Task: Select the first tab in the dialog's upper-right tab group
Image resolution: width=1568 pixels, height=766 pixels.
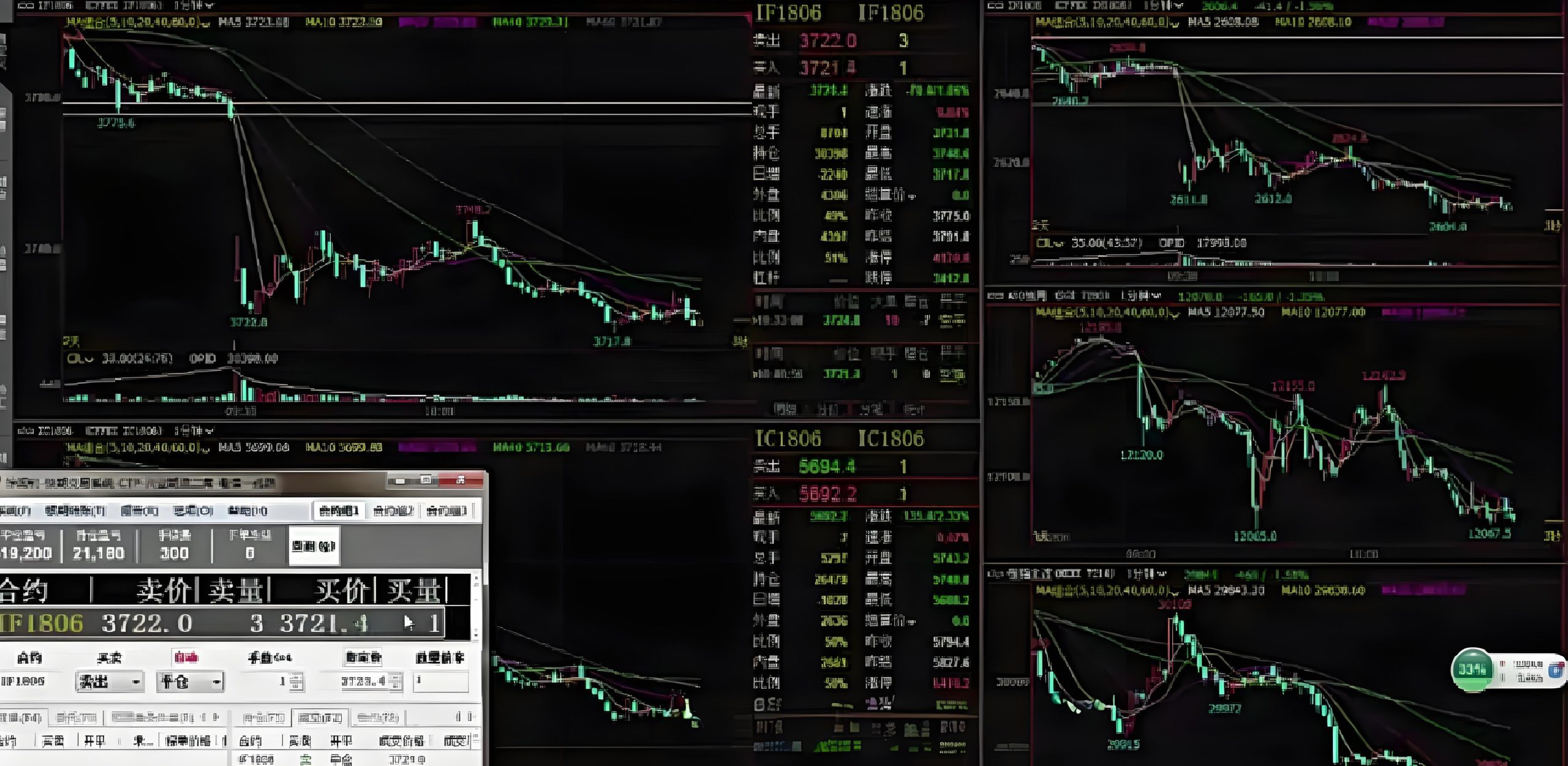Action: tap(339, 511)
